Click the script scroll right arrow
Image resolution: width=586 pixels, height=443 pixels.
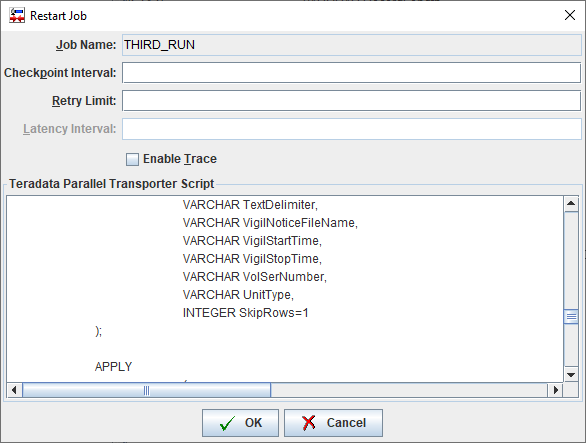coord(555,390)
